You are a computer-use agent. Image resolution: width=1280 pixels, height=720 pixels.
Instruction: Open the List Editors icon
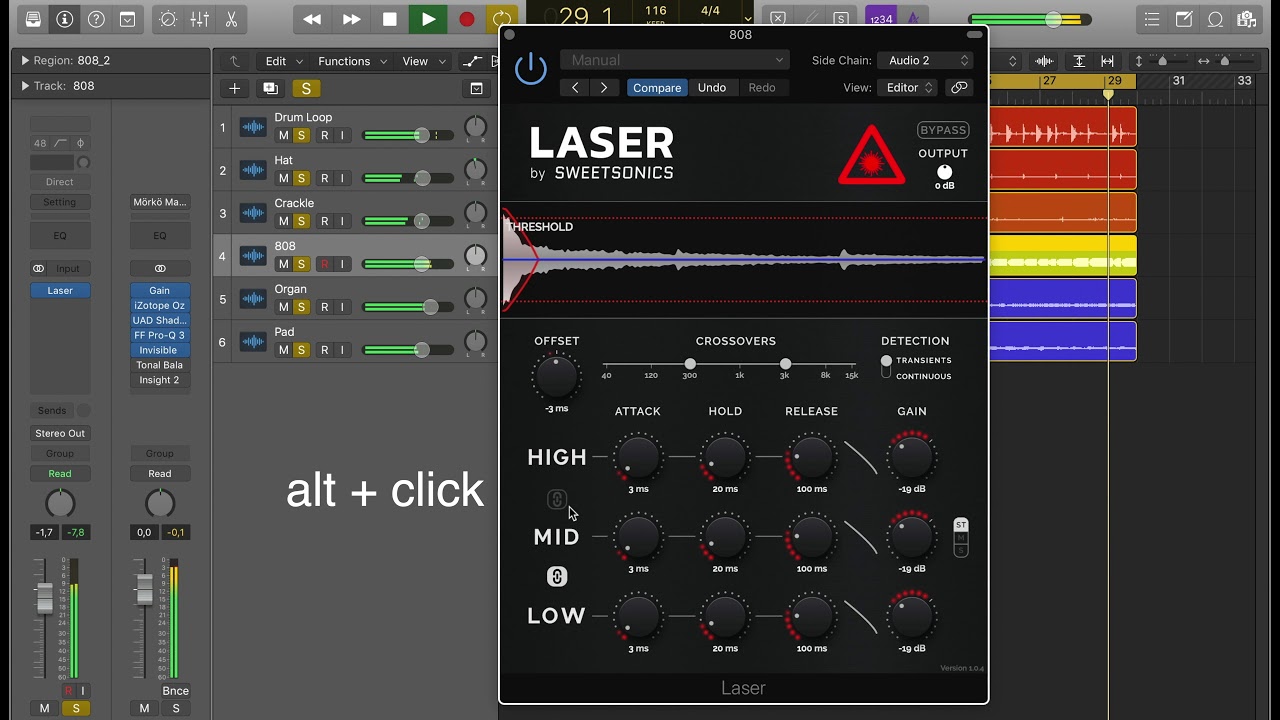[x=1152, y=19]
